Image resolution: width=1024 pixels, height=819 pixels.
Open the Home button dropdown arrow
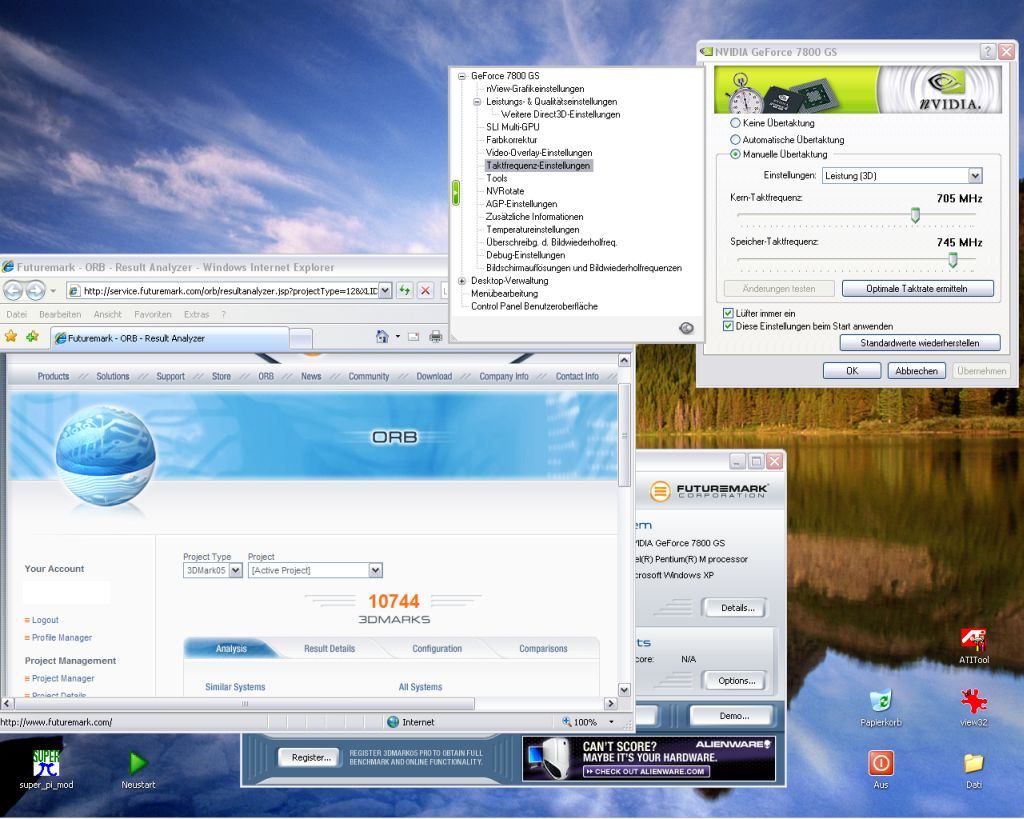pos(397,337)
